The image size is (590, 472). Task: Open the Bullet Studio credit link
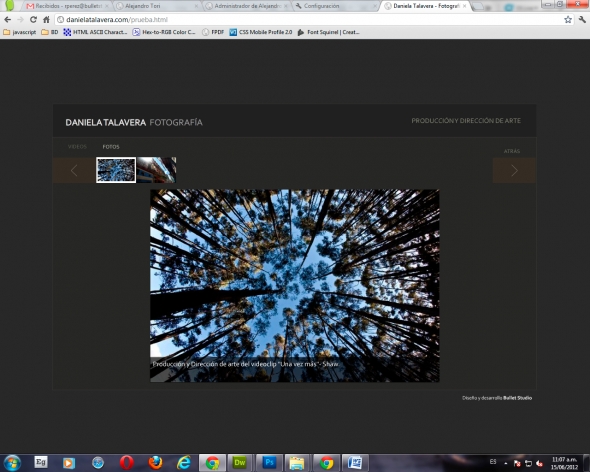[517, 398]
